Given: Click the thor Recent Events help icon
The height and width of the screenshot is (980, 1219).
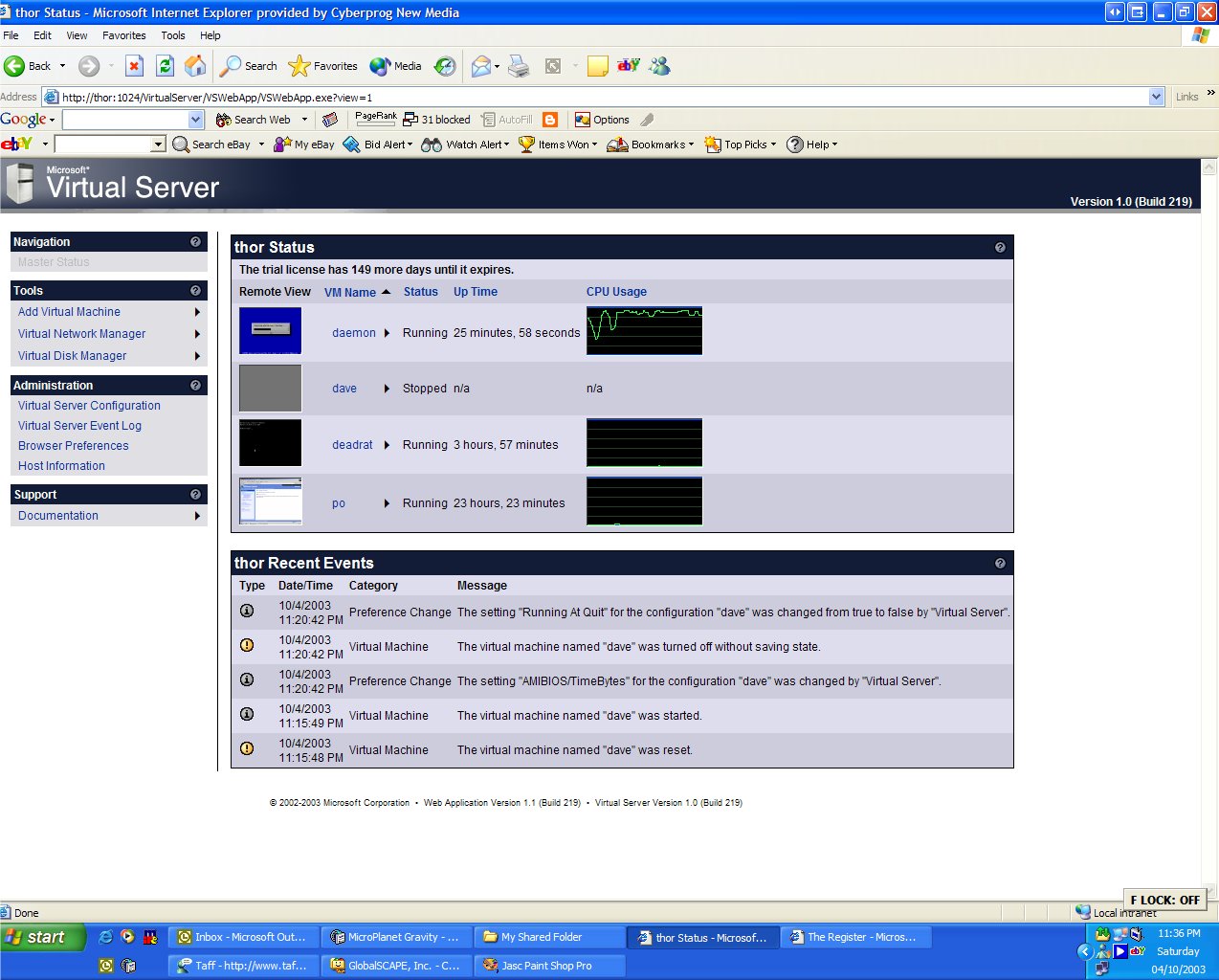Looking at the screenshot, I should [x=1000, y=564].
